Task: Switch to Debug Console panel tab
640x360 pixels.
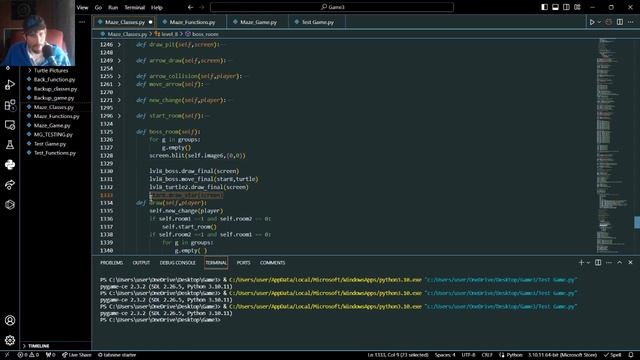Action: pos(178,263)
